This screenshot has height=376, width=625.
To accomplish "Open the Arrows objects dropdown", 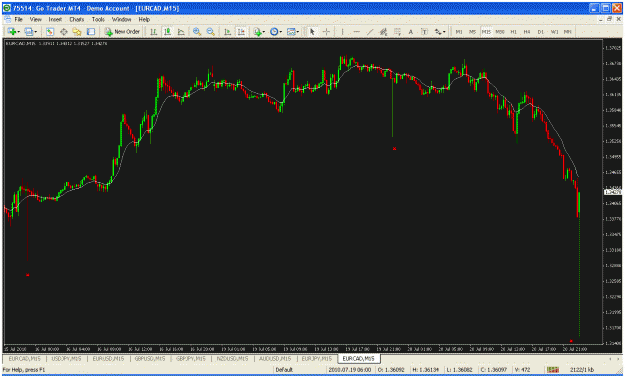I will pyautogui.click(x=440, y=31).
